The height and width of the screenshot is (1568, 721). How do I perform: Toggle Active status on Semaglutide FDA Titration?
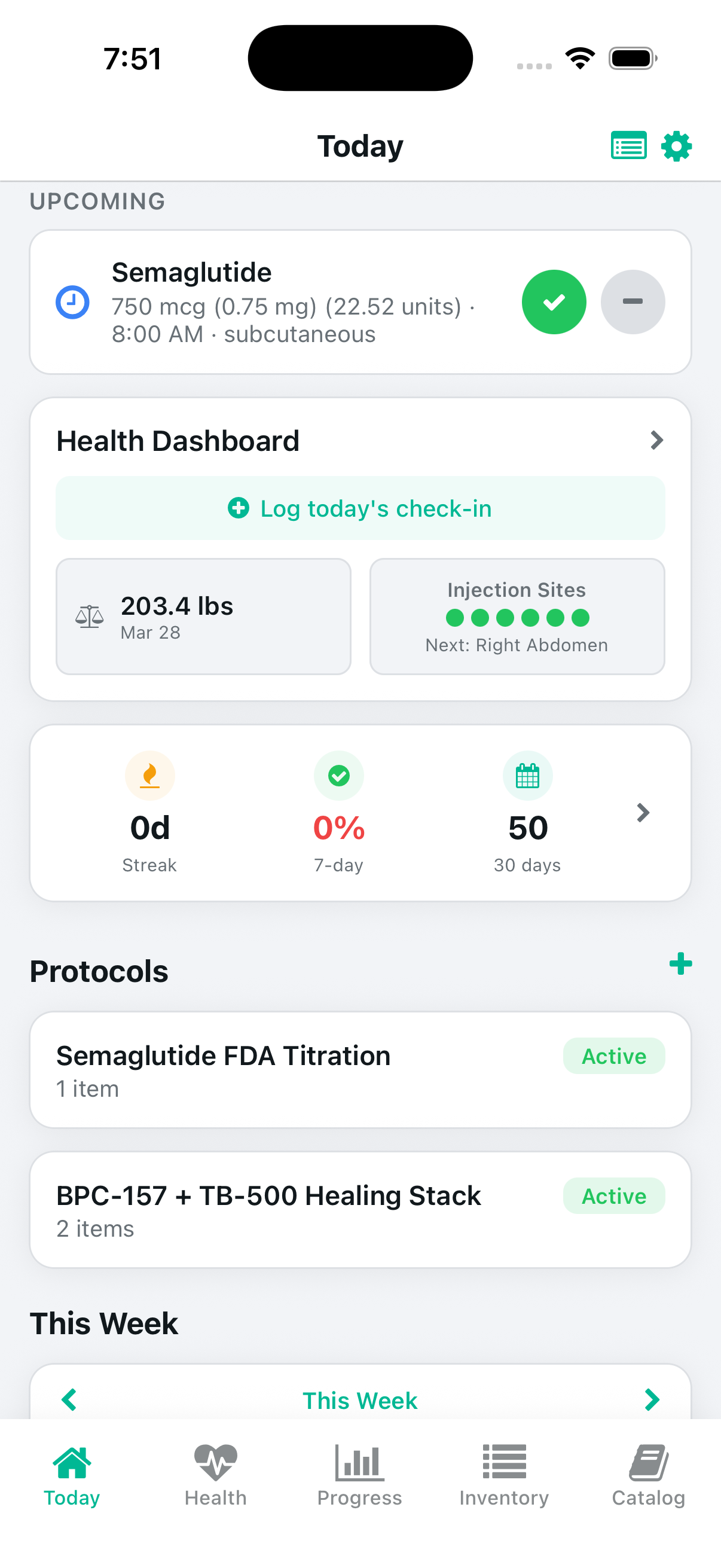613,1056
